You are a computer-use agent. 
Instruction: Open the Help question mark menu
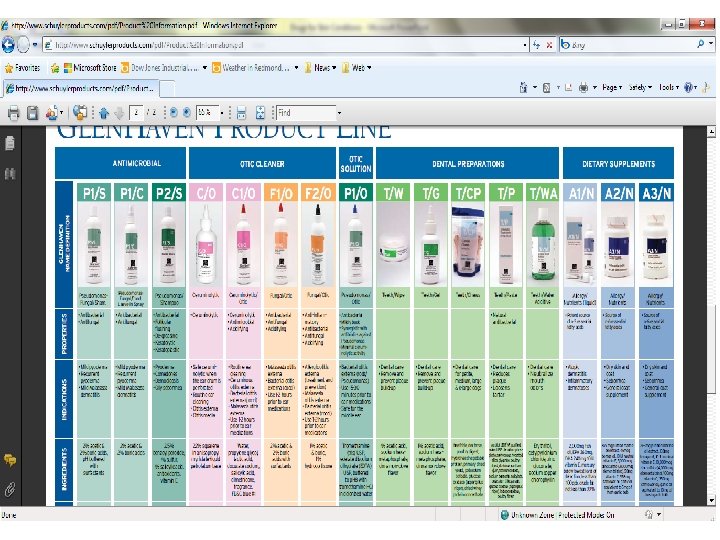pos(690,87)
